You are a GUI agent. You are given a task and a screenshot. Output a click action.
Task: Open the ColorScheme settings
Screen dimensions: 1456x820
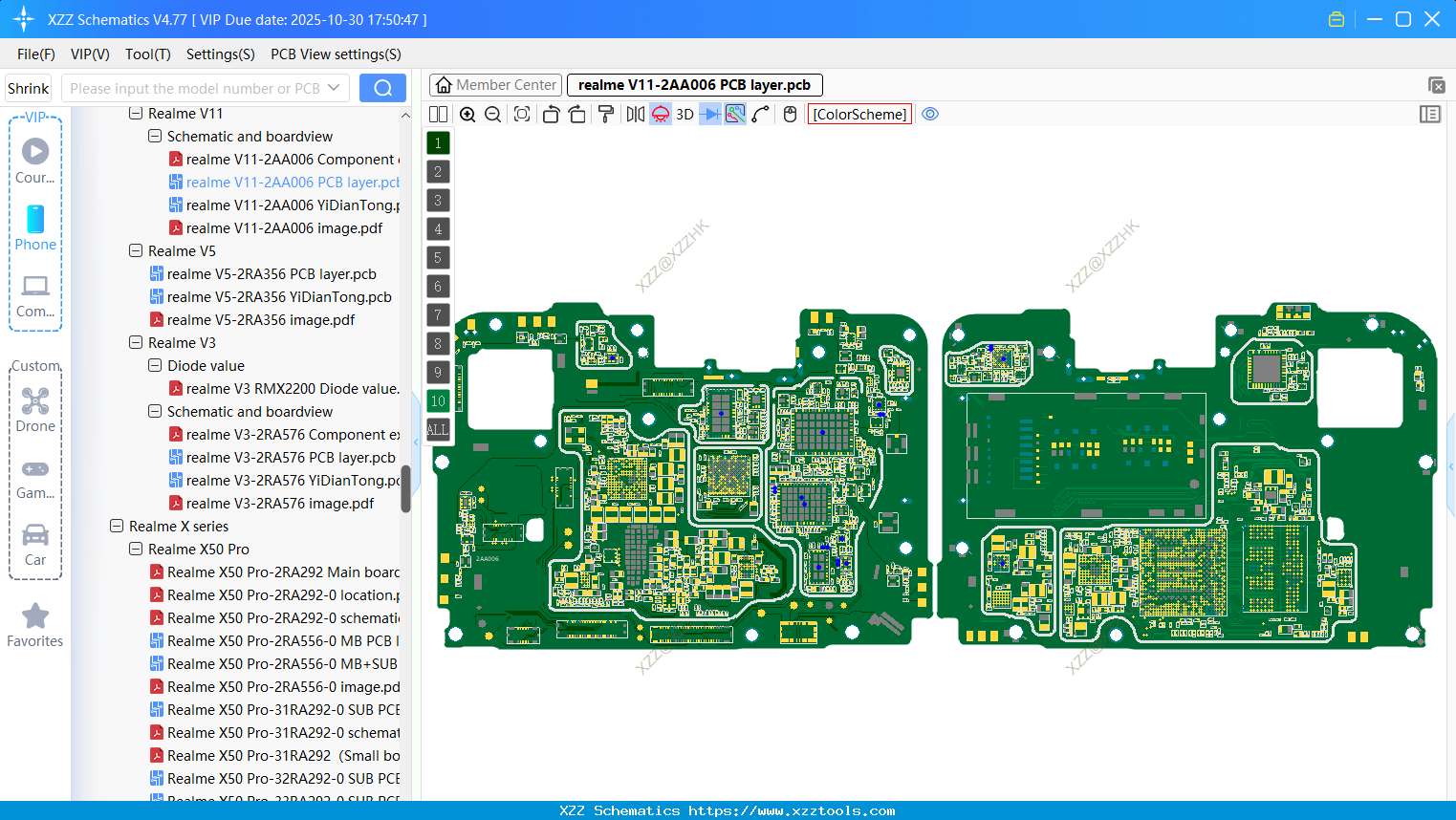pyautogui.click(x=859, y=114)
